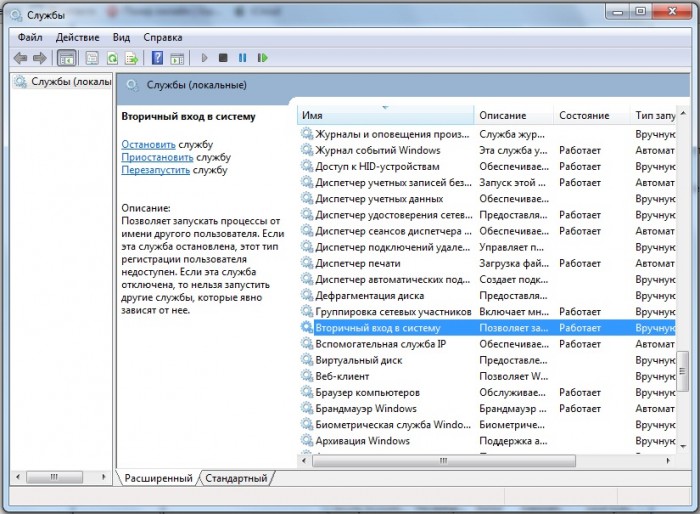Toggle the console tree pane toolbar icon
This screenshot has width=700, height=514.
click(x=67, y=58)
